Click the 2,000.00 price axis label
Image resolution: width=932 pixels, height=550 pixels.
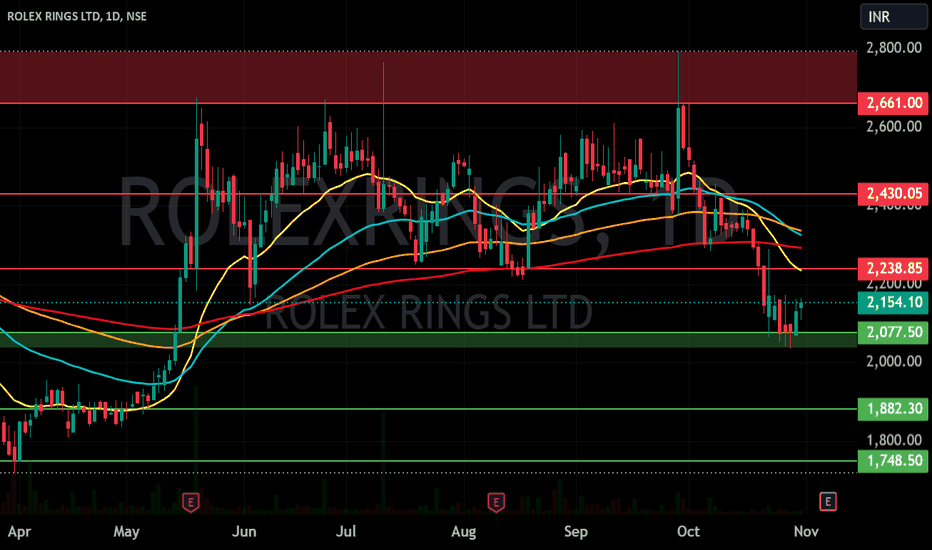tap(894, 362)
